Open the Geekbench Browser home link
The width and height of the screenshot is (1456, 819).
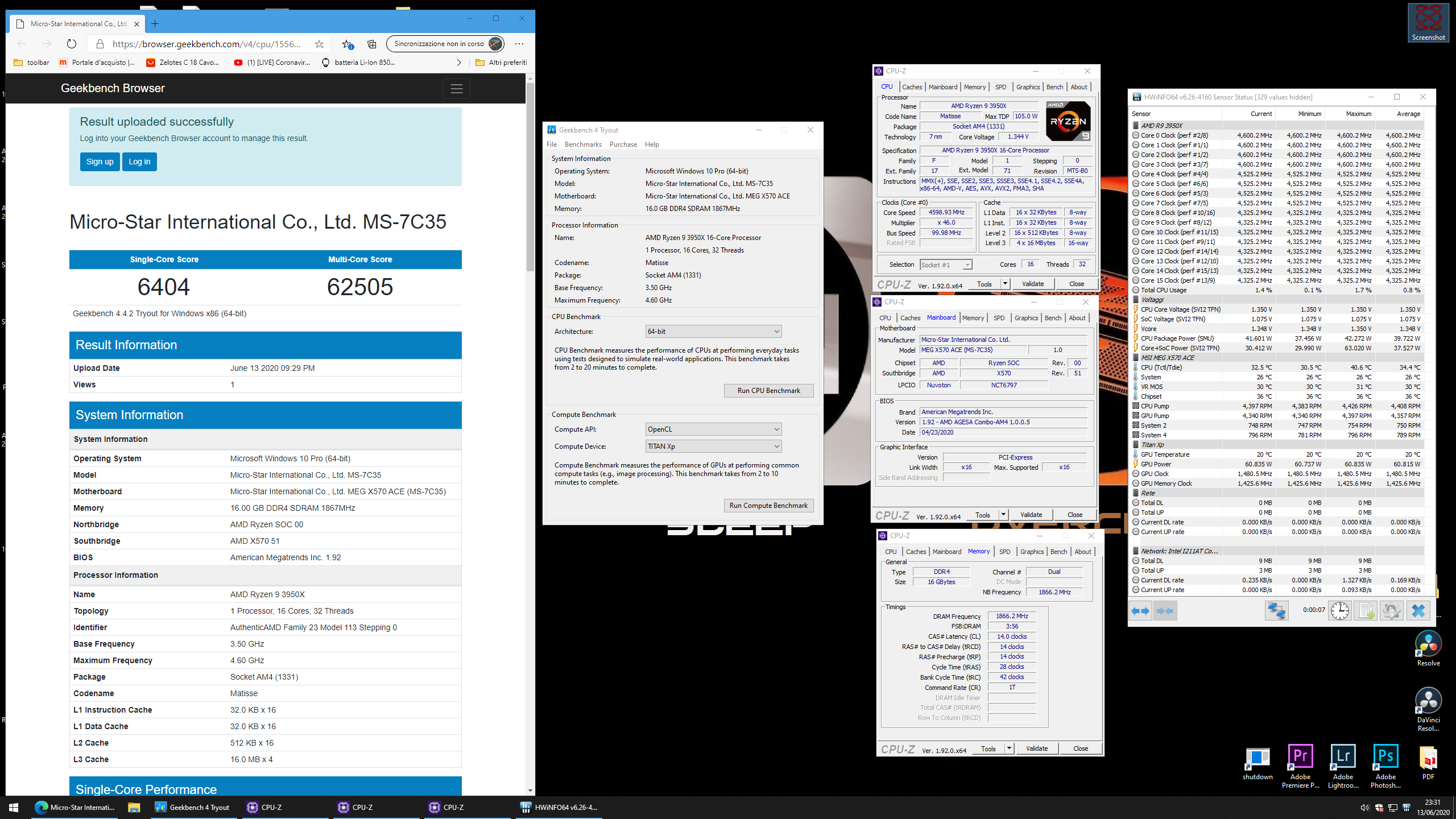click(x=113, y=88)
